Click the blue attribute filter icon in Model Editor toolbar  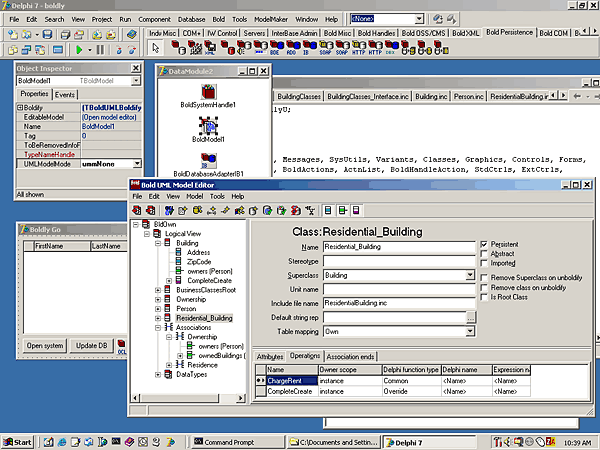coord(328,210)
